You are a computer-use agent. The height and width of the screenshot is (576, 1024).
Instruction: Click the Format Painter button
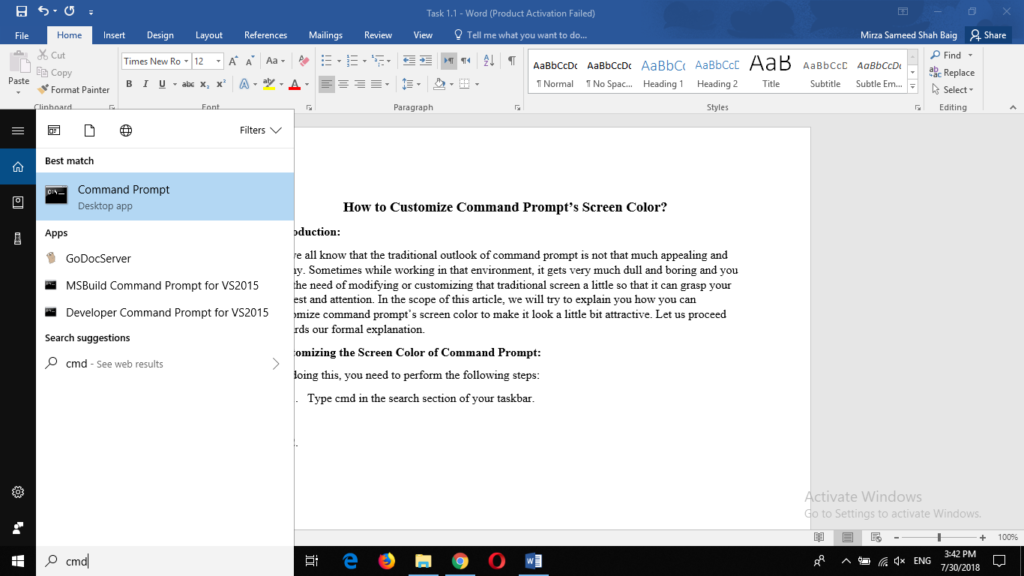74,89
